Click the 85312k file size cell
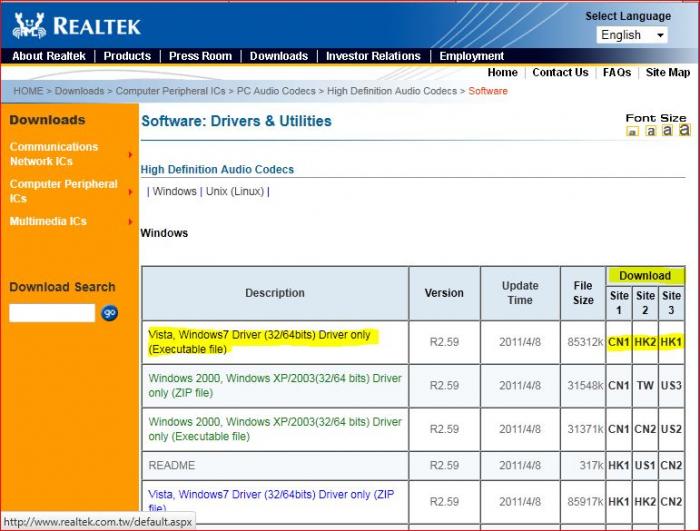This screenshot has width=700, height=531. click(585, 342)
